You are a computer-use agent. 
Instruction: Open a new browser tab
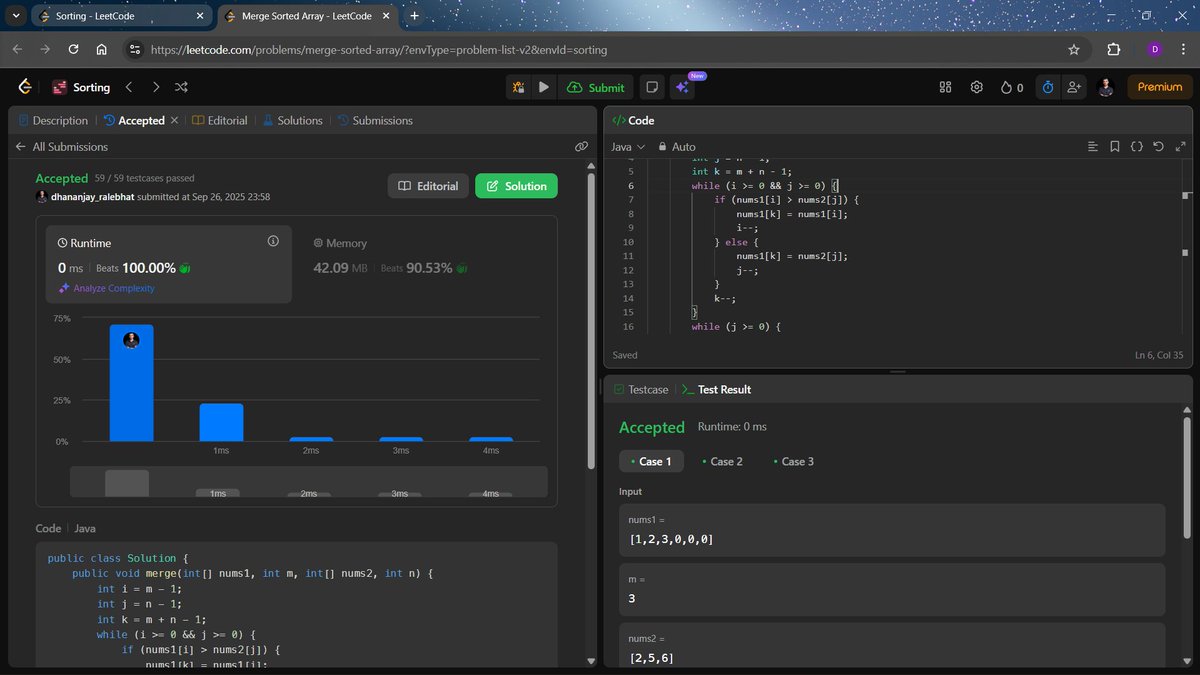click(x=414, y=16)
